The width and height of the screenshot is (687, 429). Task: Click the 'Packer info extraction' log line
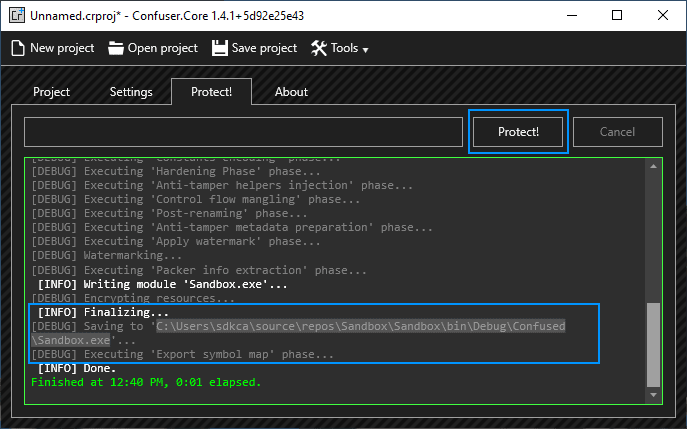coord(199,270)
